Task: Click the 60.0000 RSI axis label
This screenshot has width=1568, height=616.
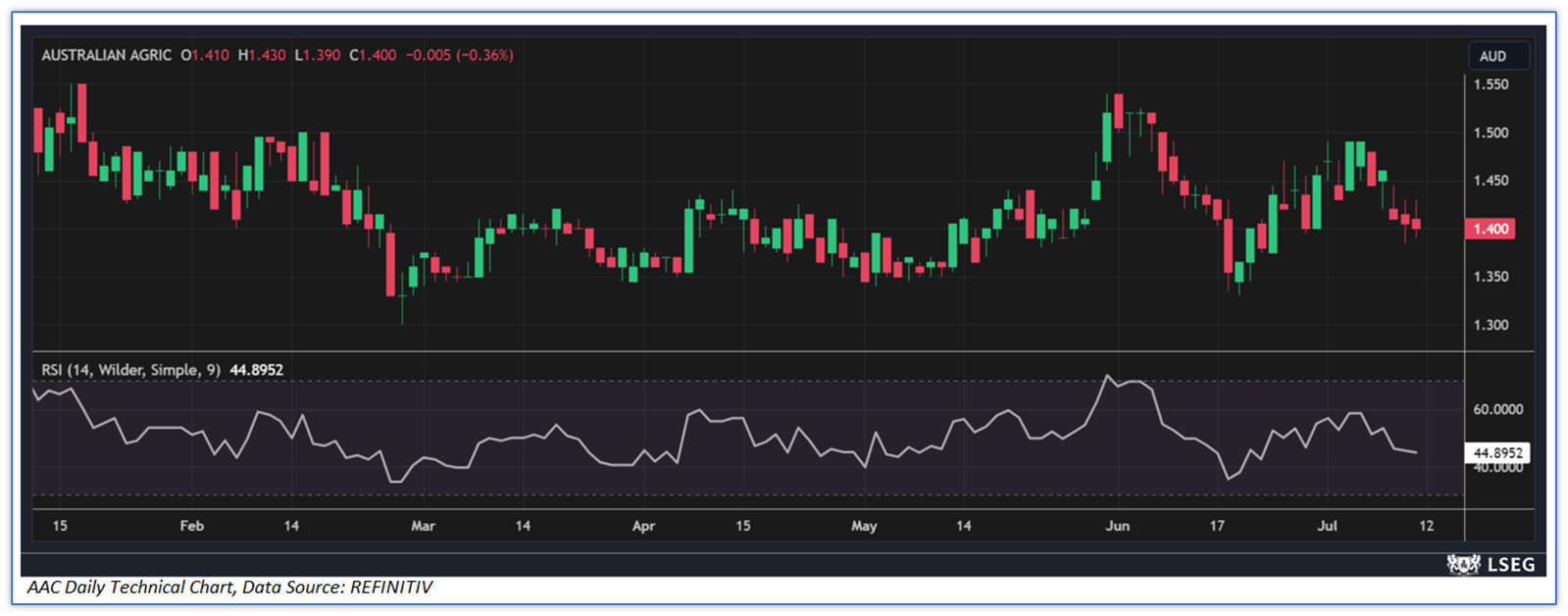Action: pyautogui.click(x=1497, y=409)
